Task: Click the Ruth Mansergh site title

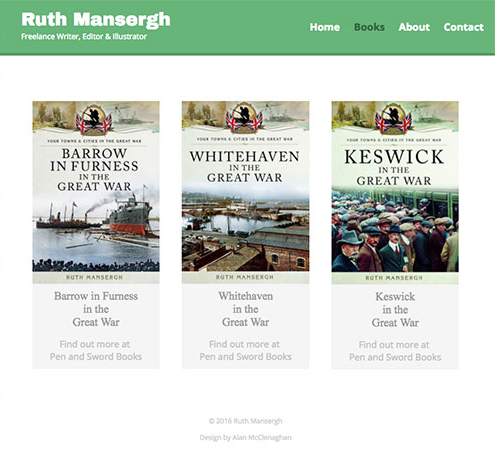Action: tap(96, 20)
